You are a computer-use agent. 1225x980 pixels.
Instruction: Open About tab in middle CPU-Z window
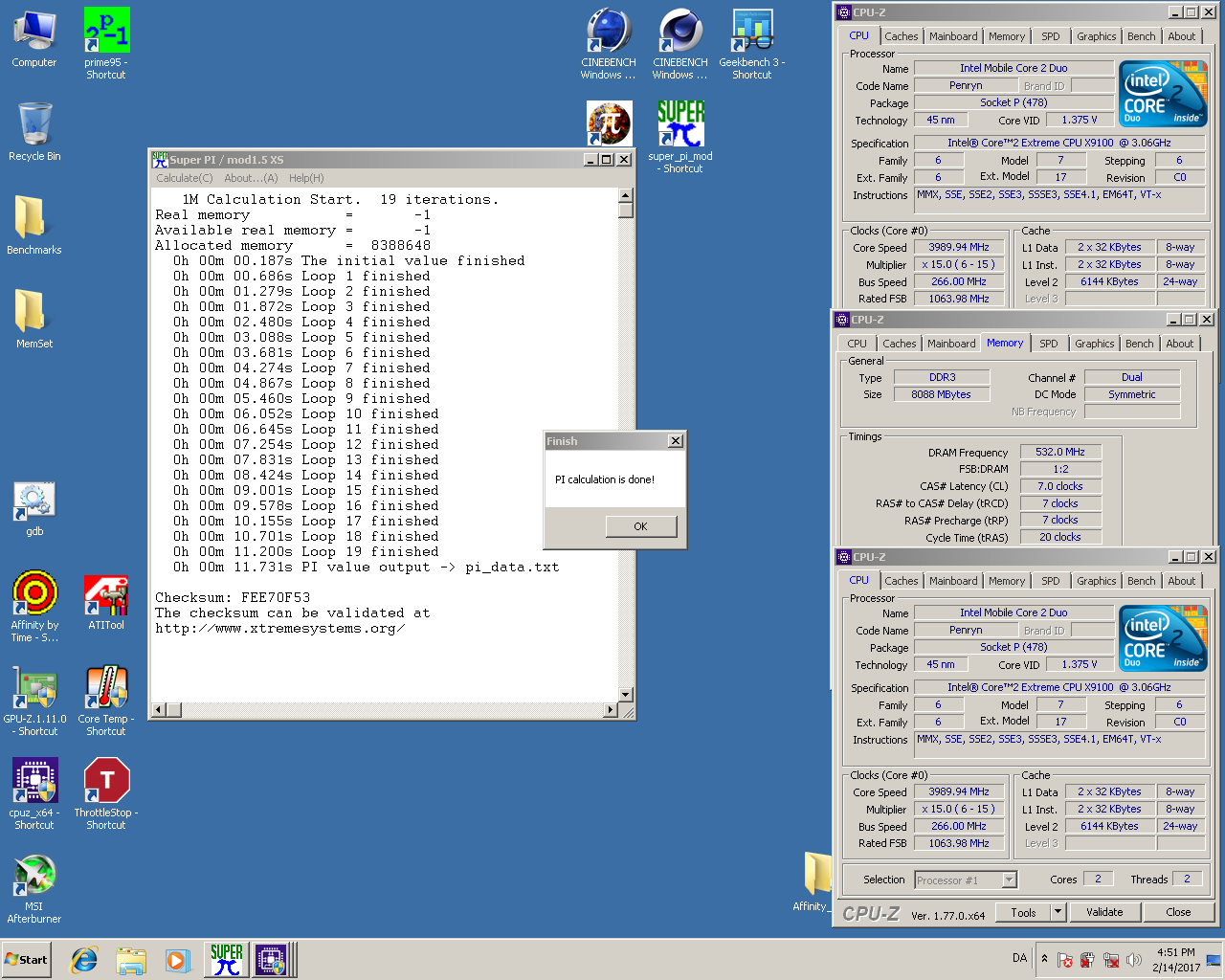(x=1179, y=344)
